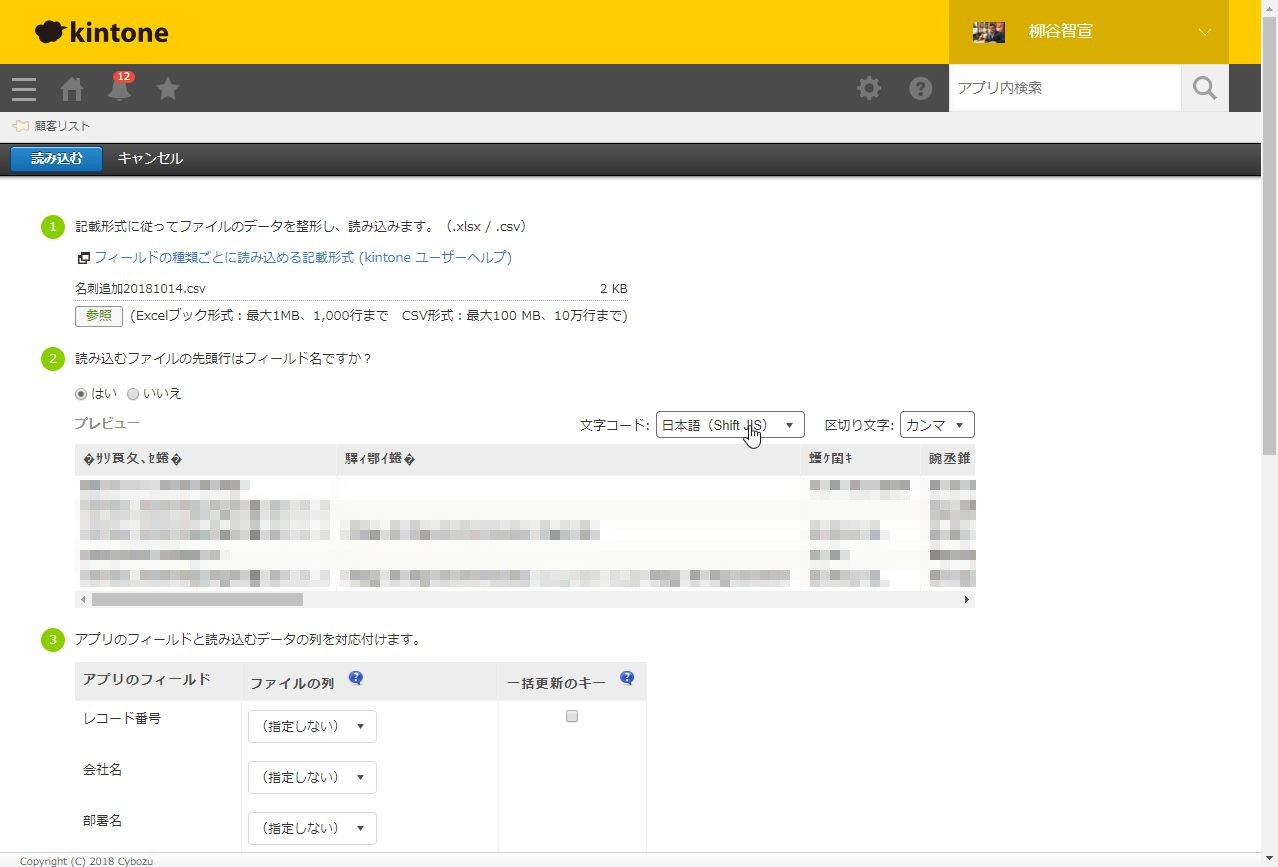Click the search magnifier button

pyautogui.click(x=1204, y=88)
